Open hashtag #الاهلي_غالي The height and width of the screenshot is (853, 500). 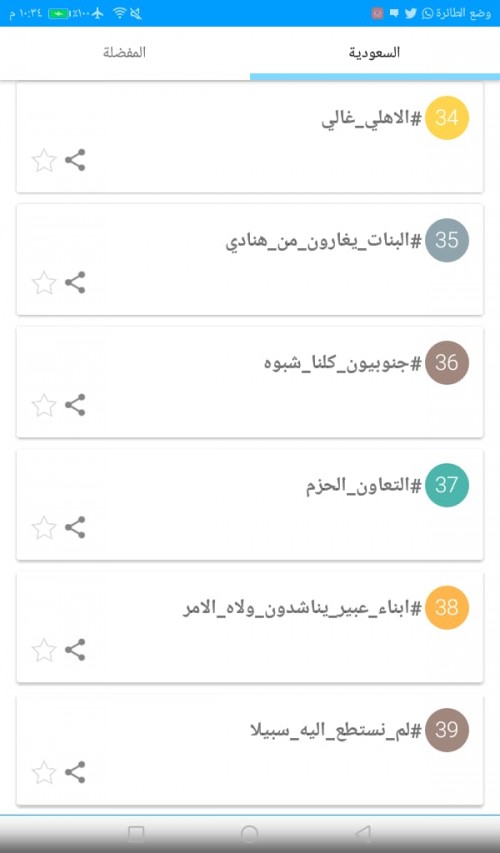(372, 119)
